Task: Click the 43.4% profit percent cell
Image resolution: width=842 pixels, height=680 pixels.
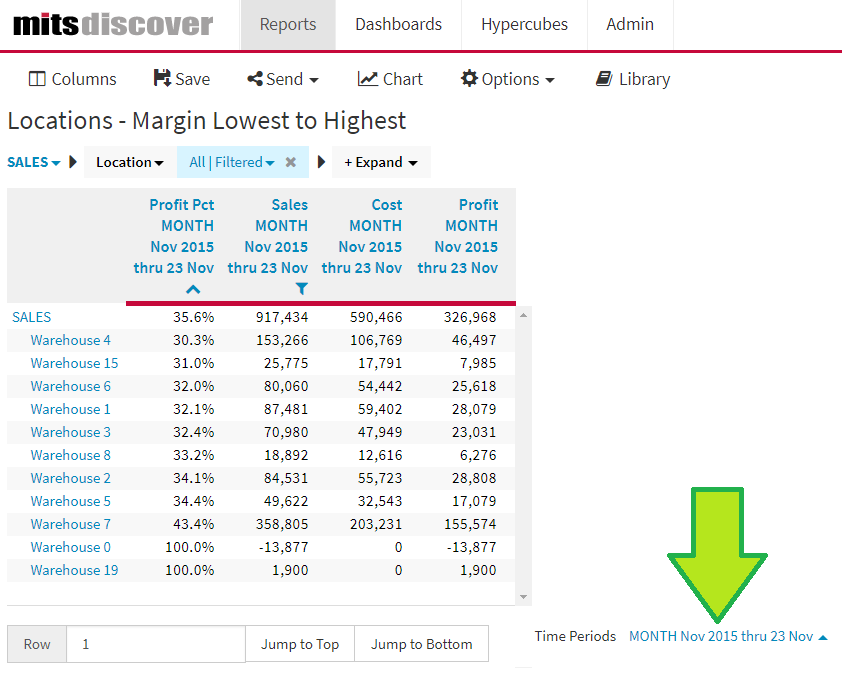Action: 193,525
